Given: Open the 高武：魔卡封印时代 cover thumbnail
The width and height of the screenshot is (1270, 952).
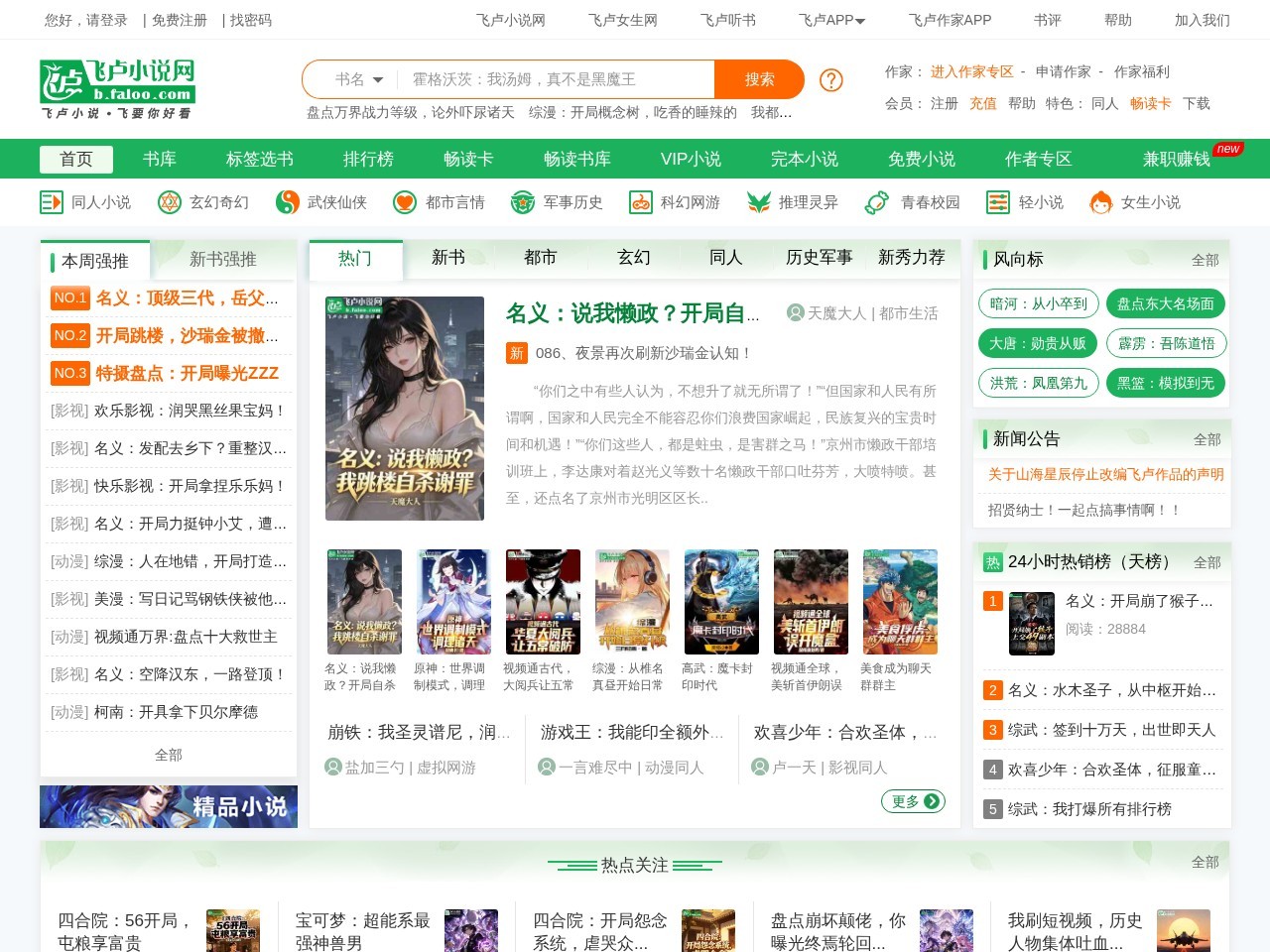Looking at the screenshot, I should pos(721,602).
